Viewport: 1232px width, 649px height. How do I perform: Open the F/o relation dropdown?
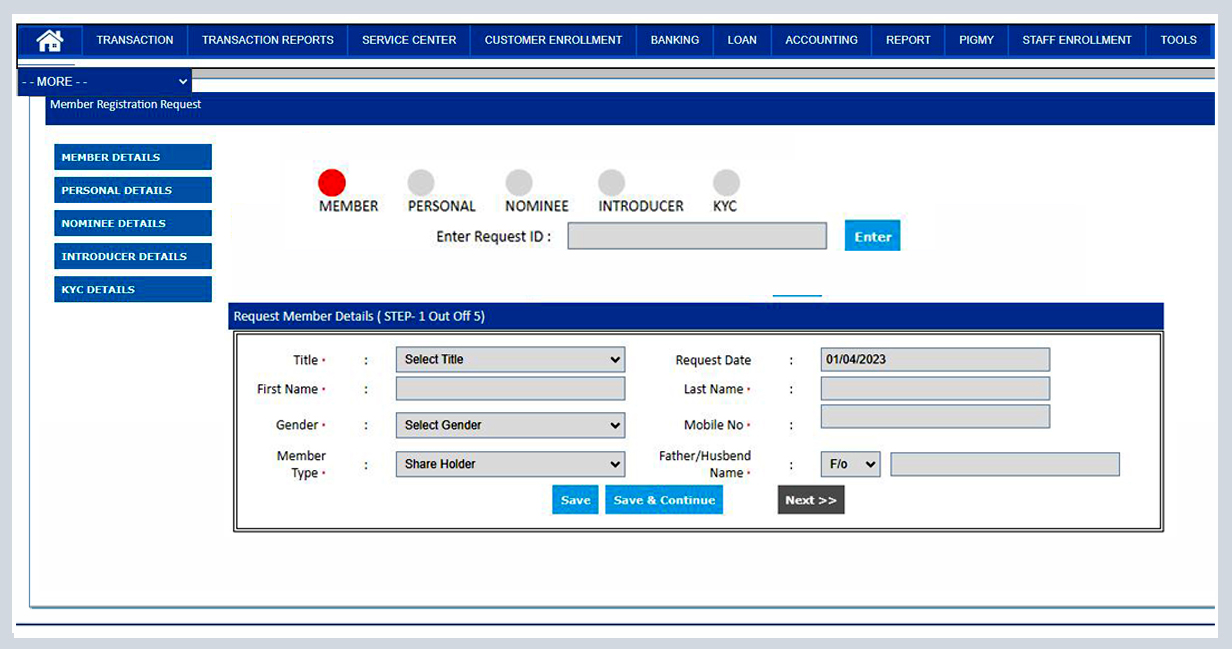(849, 464)
